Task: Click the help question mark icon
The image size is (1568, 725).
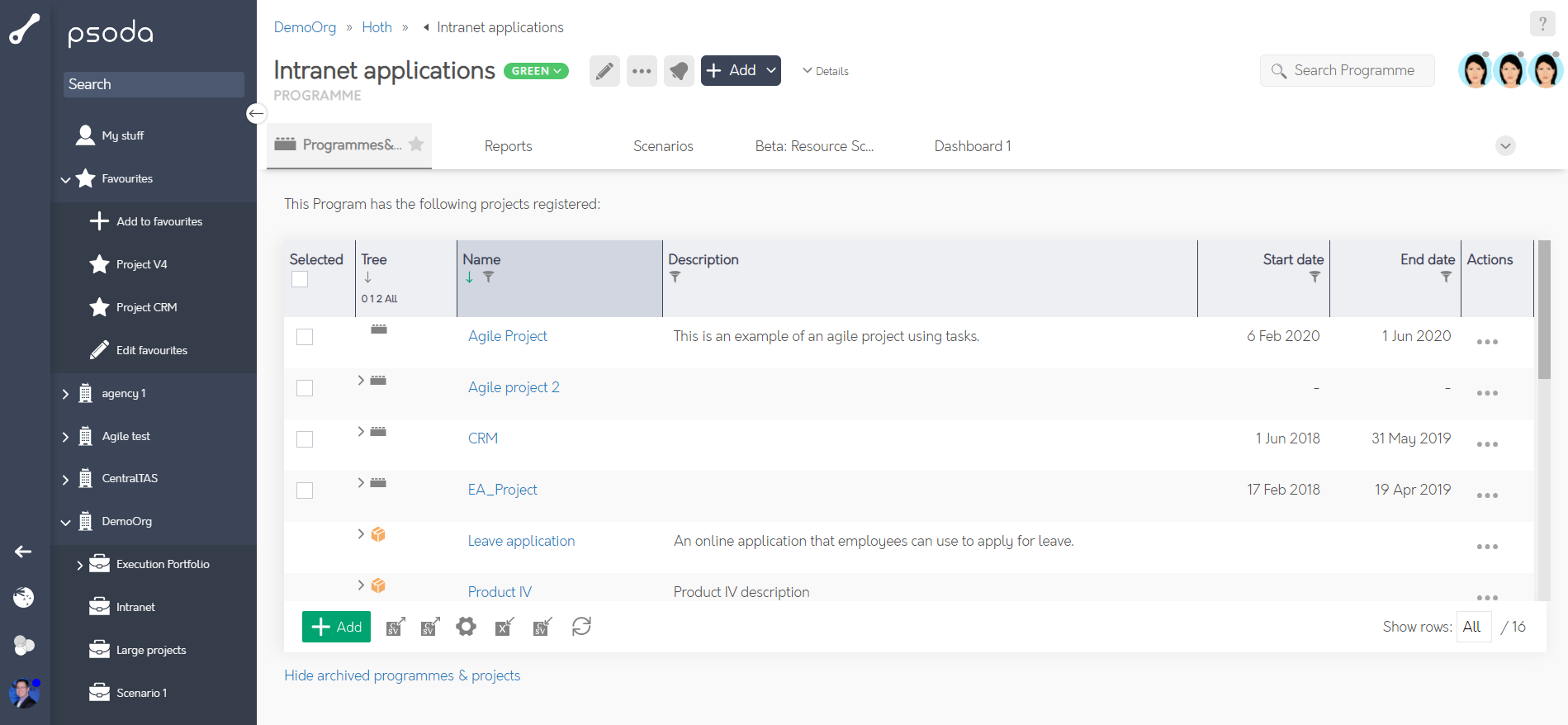Action: [x=1542, y=24]
